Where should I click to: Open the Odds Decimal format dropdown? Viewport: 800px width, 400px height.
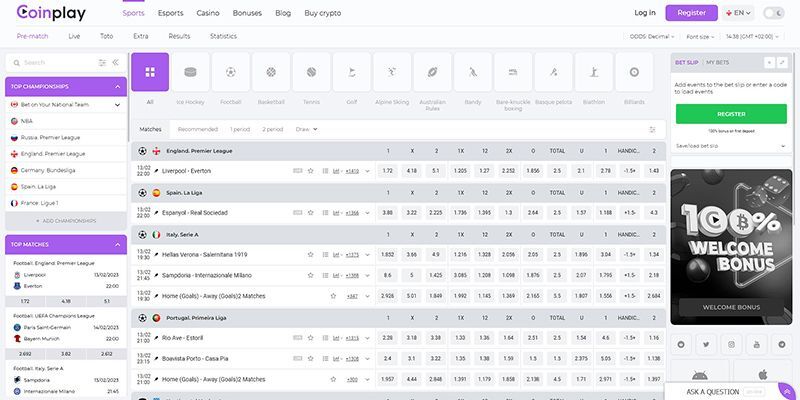pyautogui.click(x=652, y=37)
